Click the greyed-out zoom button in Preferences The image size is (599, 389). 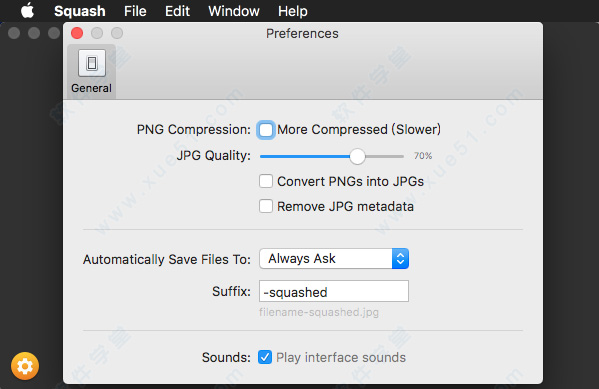pyautogui.click(x=117, y=33)
